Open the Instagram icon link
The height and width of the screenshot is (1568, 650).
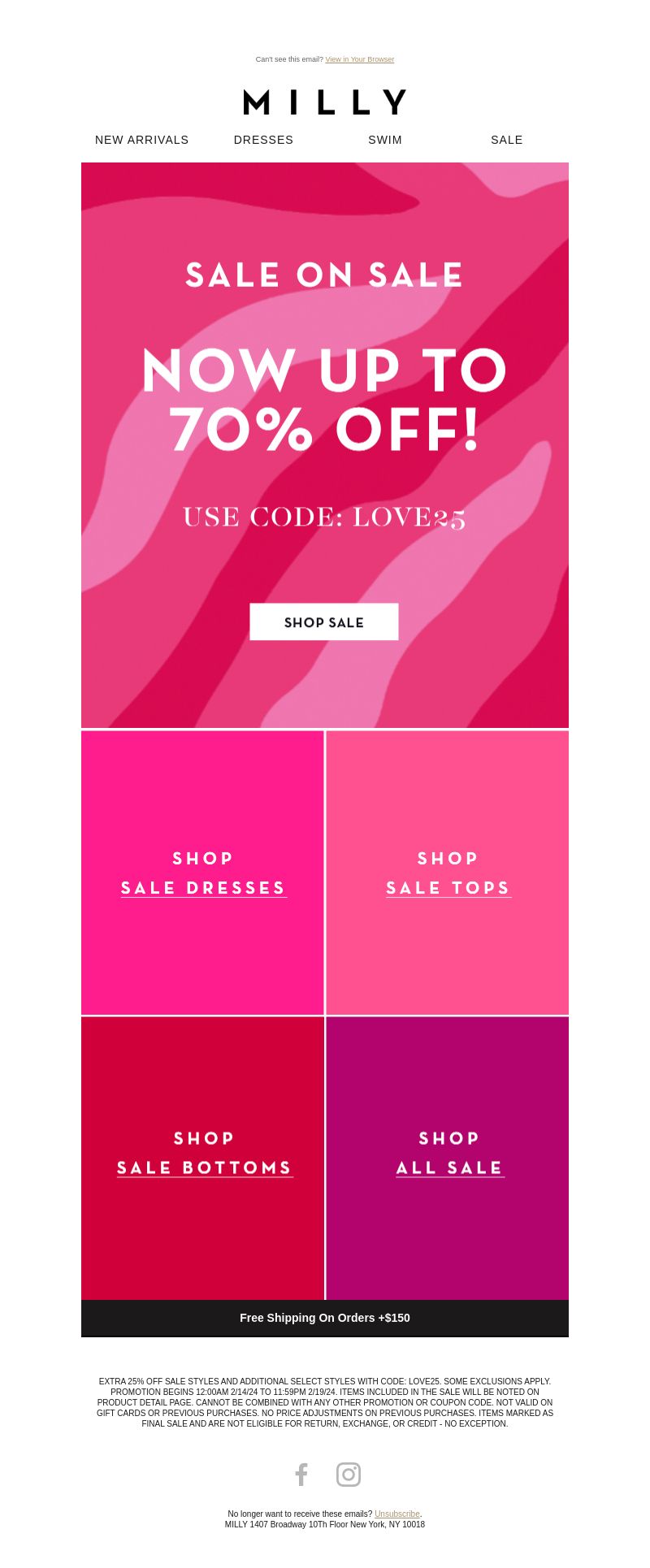click(349, 1475)
